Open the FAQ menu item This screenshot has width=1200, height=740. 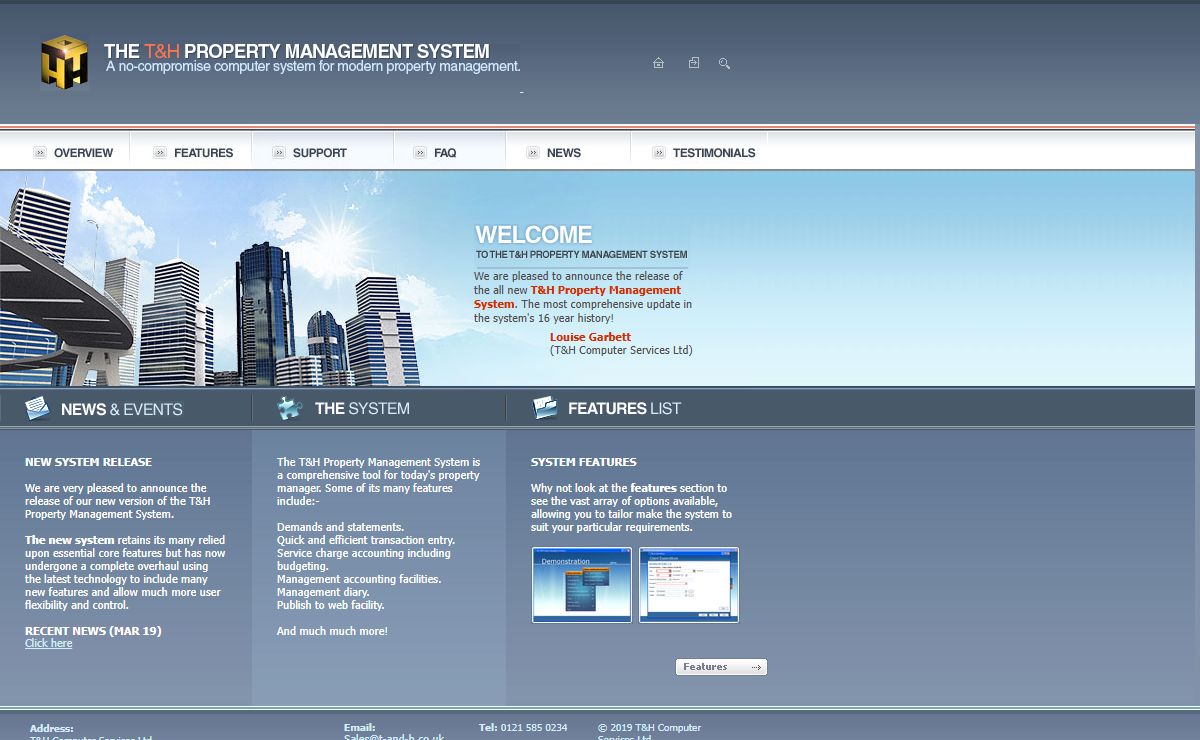445,153
